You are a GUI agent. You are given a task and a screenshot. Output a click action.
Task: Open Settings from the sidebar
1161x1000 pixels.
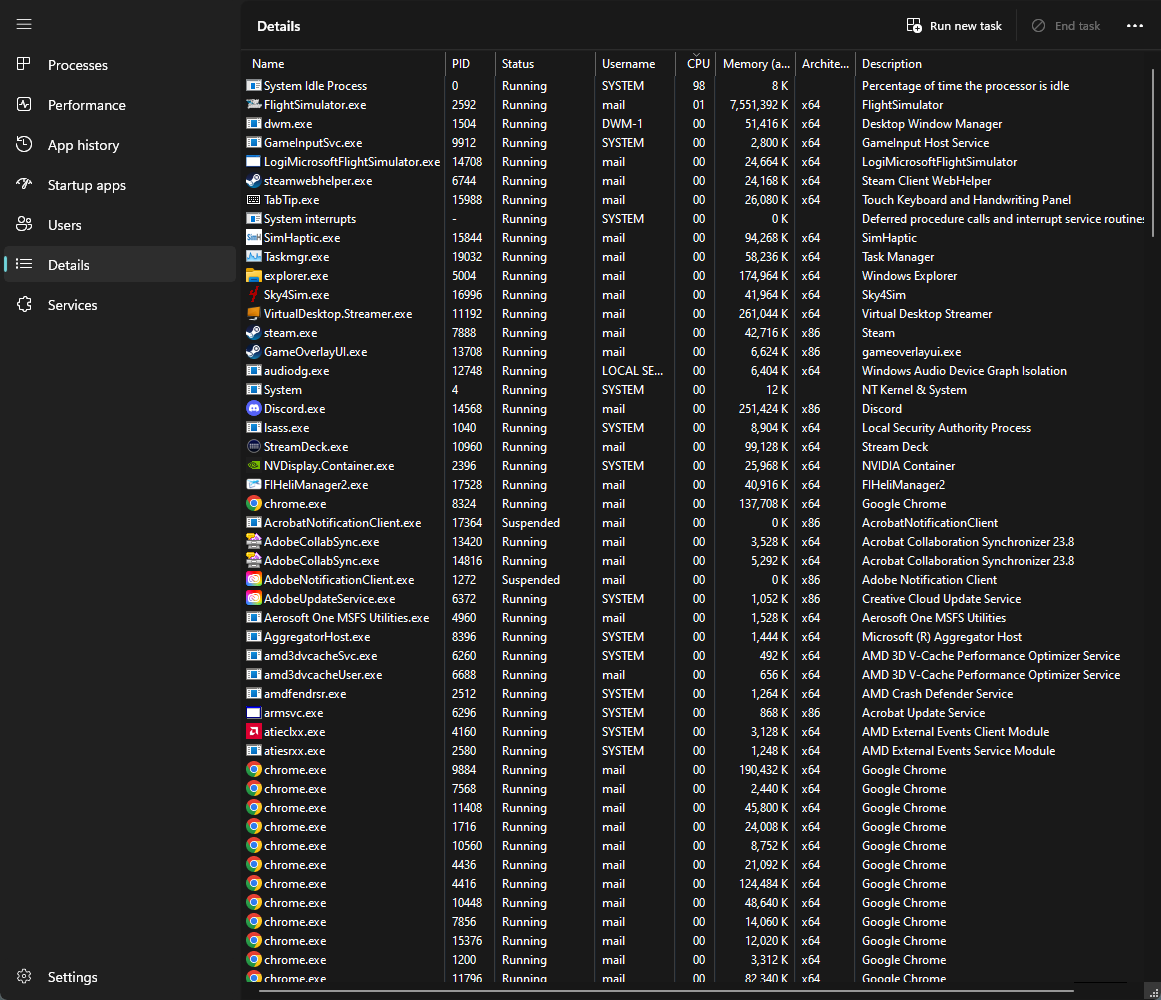120,977
